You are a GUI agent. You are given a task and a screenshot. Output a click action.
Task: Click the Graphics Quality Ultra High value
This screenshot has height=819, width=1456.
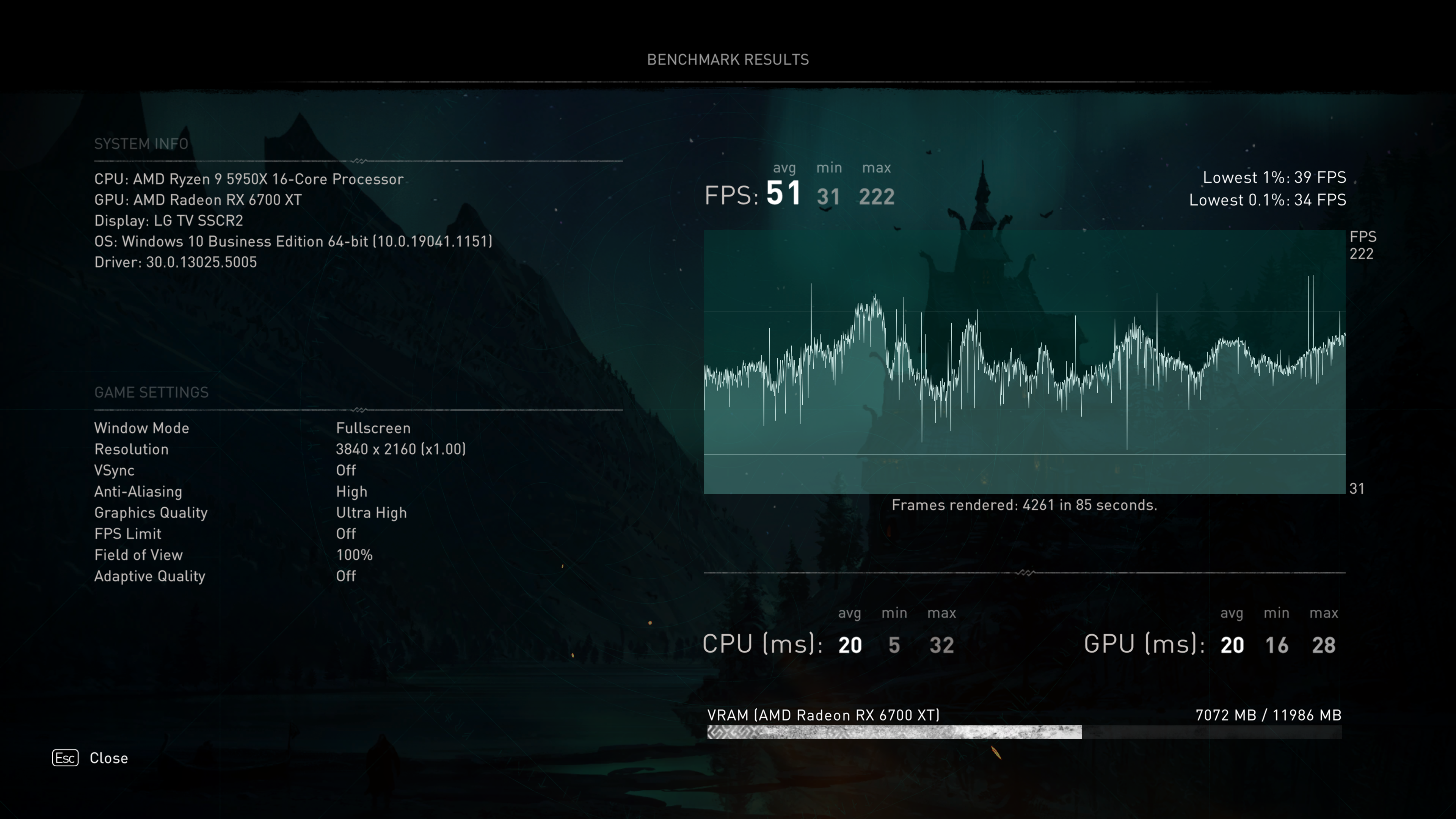point(371,513)
